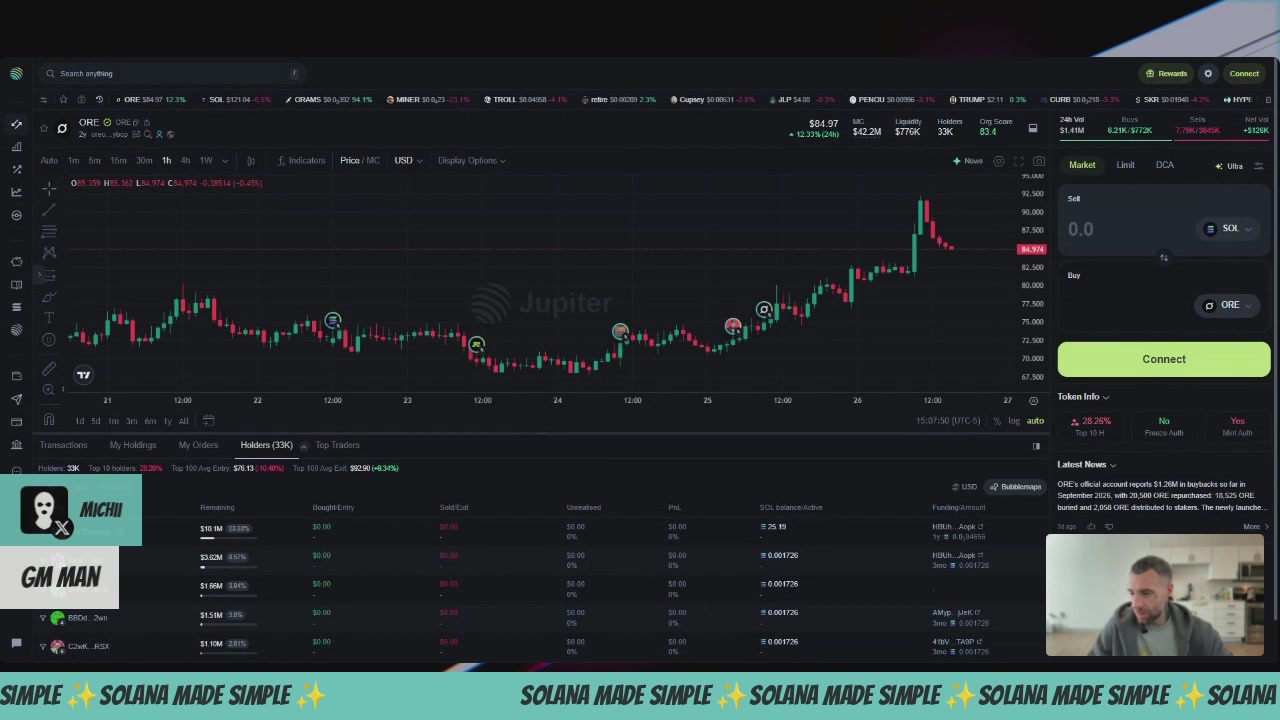Enter fullscreen chart mode

(1019, 161)
